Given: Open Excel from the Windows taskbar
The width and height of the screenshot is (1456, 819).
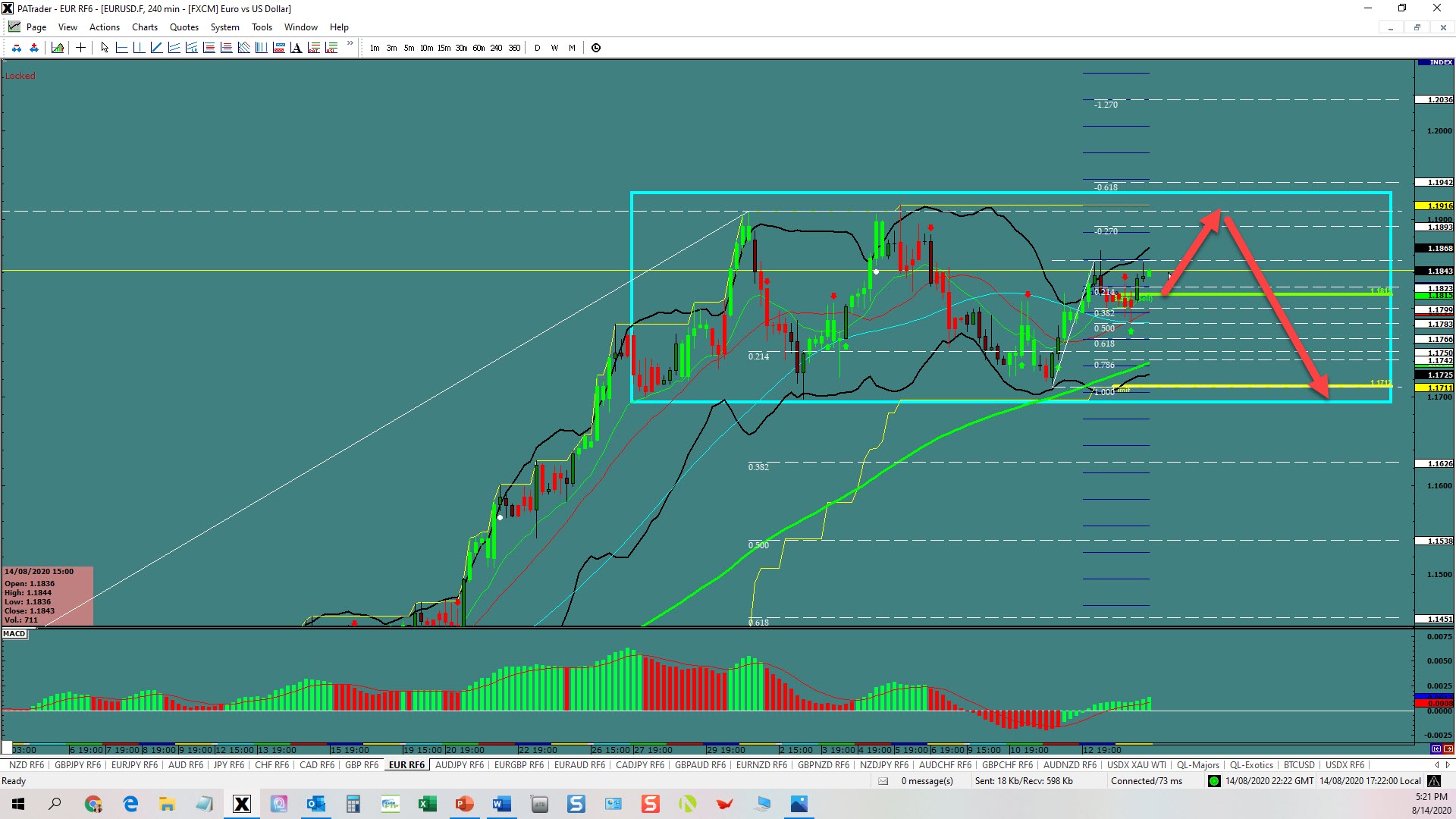Looking at the screenshot, I should pos(427,804).
